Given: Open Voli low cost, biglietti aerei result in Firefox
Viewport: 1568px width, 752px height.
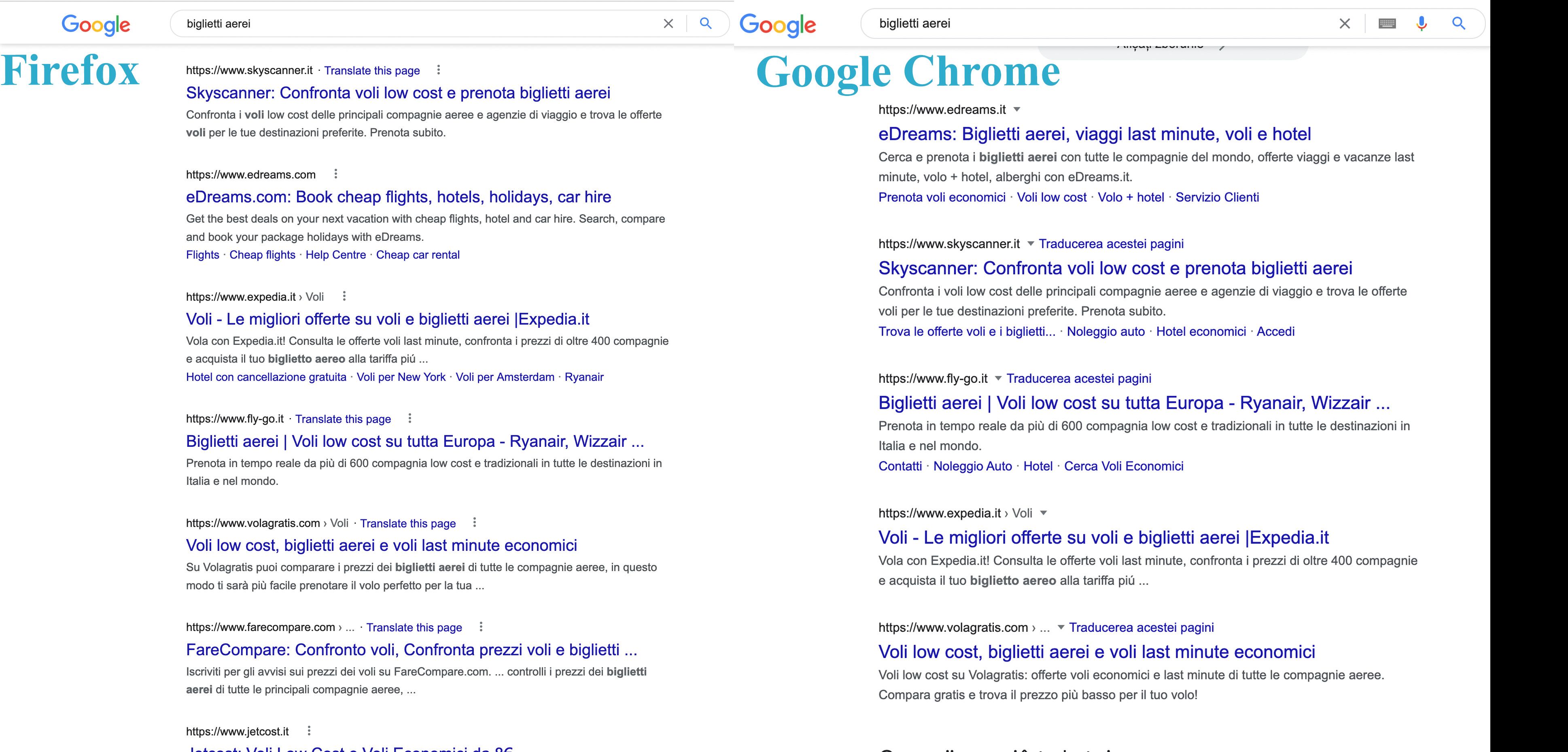Looking at the screenshot, I should click(x=382, y=545).
